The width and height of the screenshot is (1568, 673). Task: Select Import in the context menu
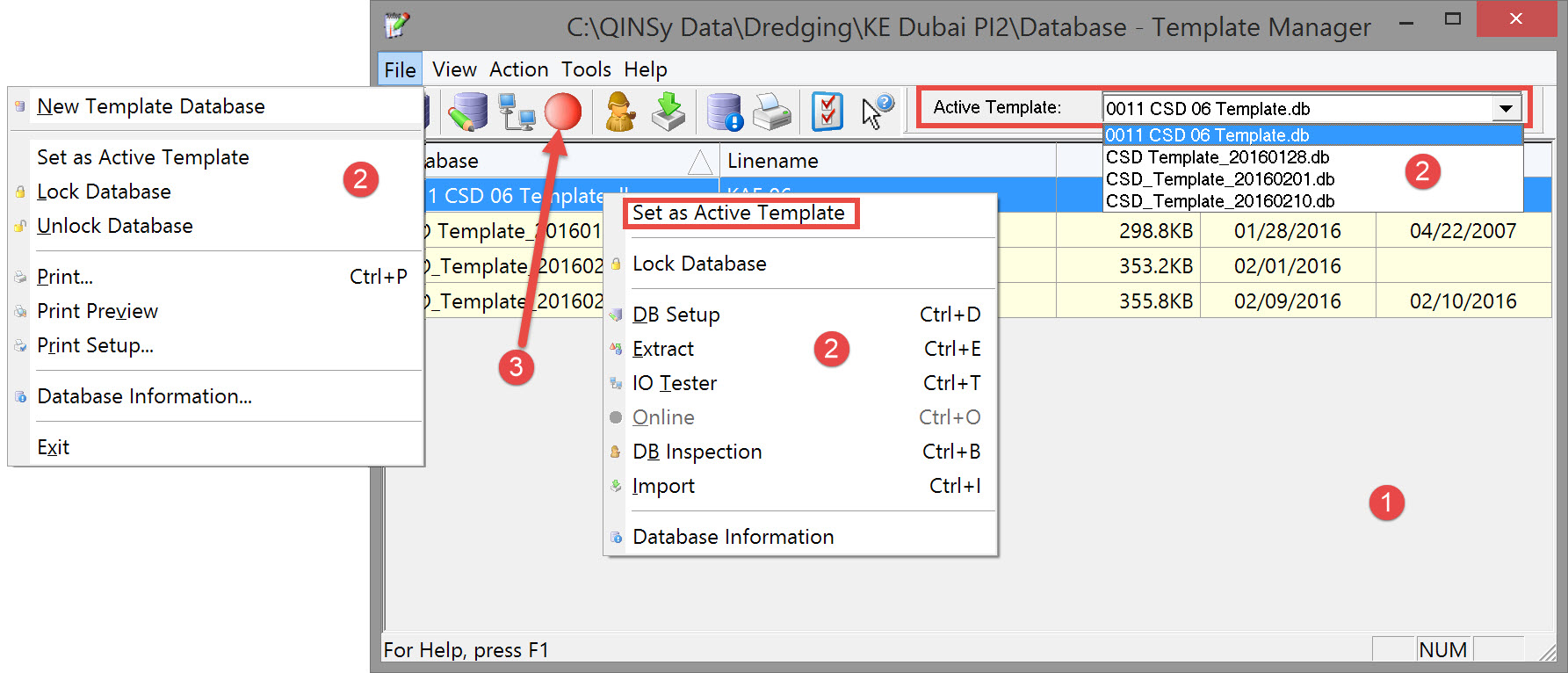[800, 486]
